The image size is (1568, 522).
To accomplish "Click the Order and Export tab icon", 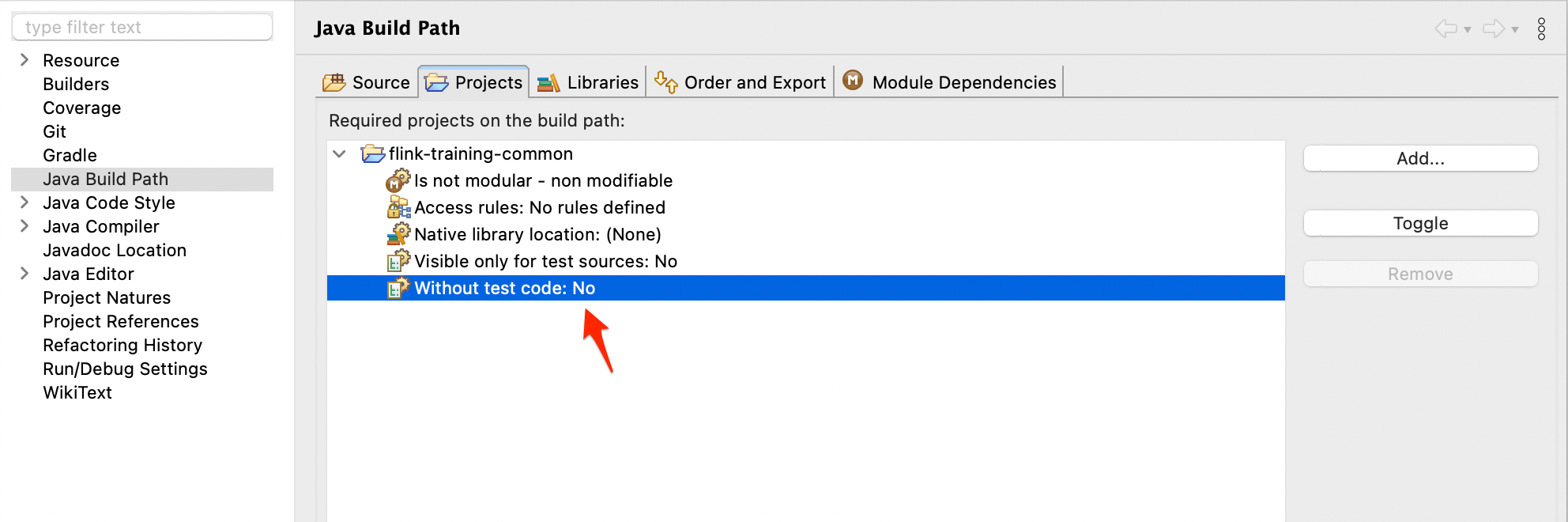I will (665, 82).
